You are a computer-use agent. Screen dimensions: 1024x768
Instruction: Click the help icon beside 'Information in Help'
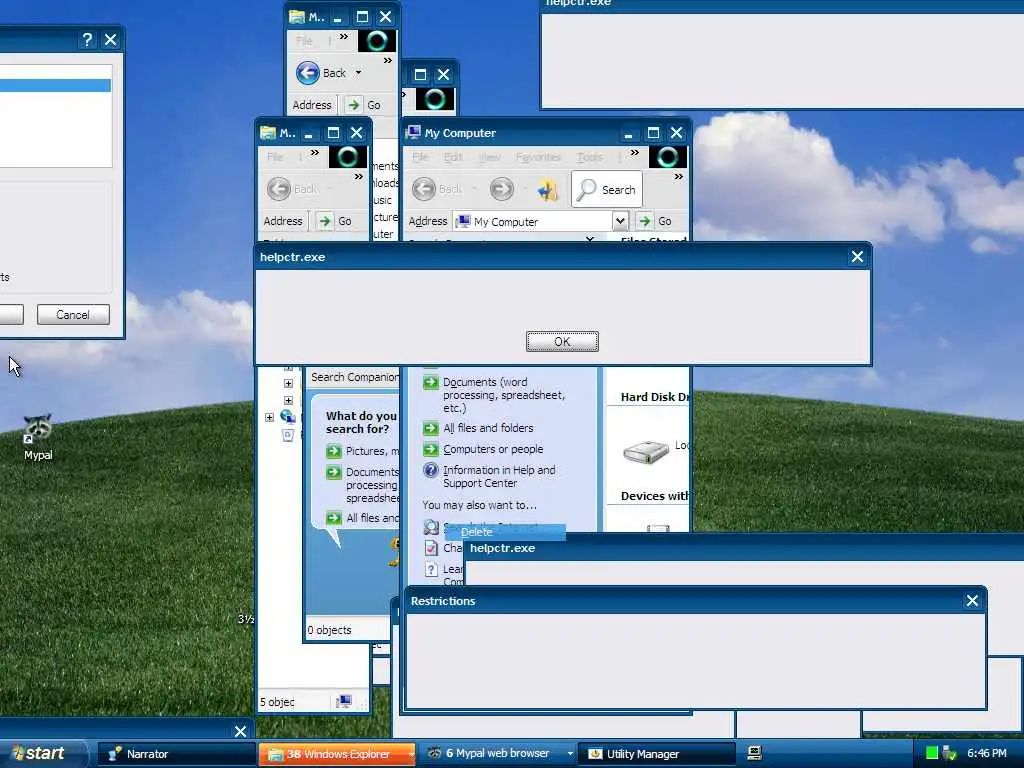click(x=430, y=470)
